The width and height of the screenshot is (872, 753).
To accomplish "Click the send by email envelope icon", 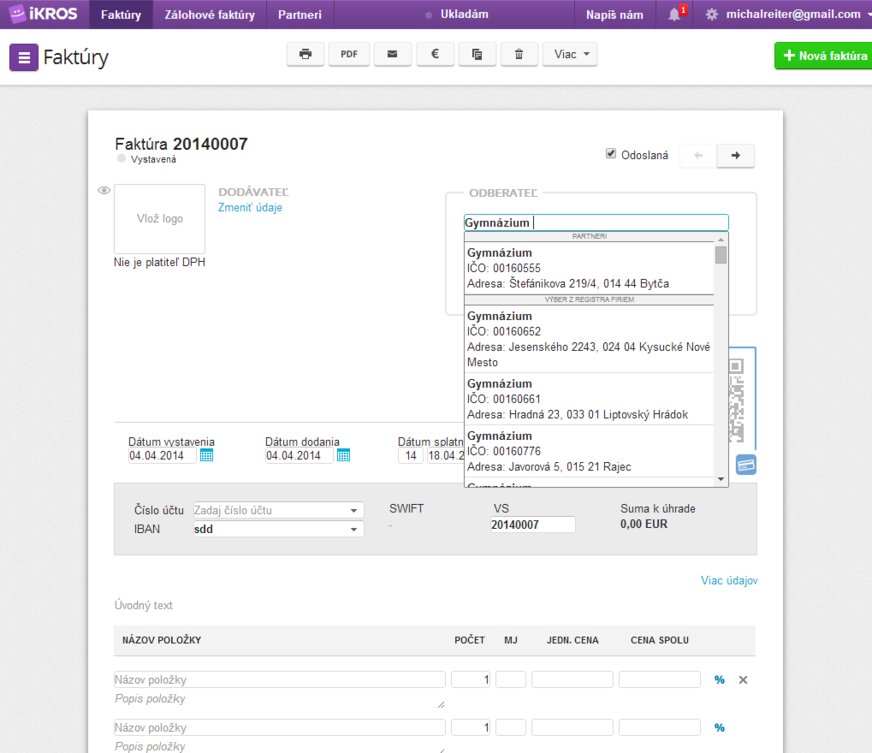I will click(392, 55).
